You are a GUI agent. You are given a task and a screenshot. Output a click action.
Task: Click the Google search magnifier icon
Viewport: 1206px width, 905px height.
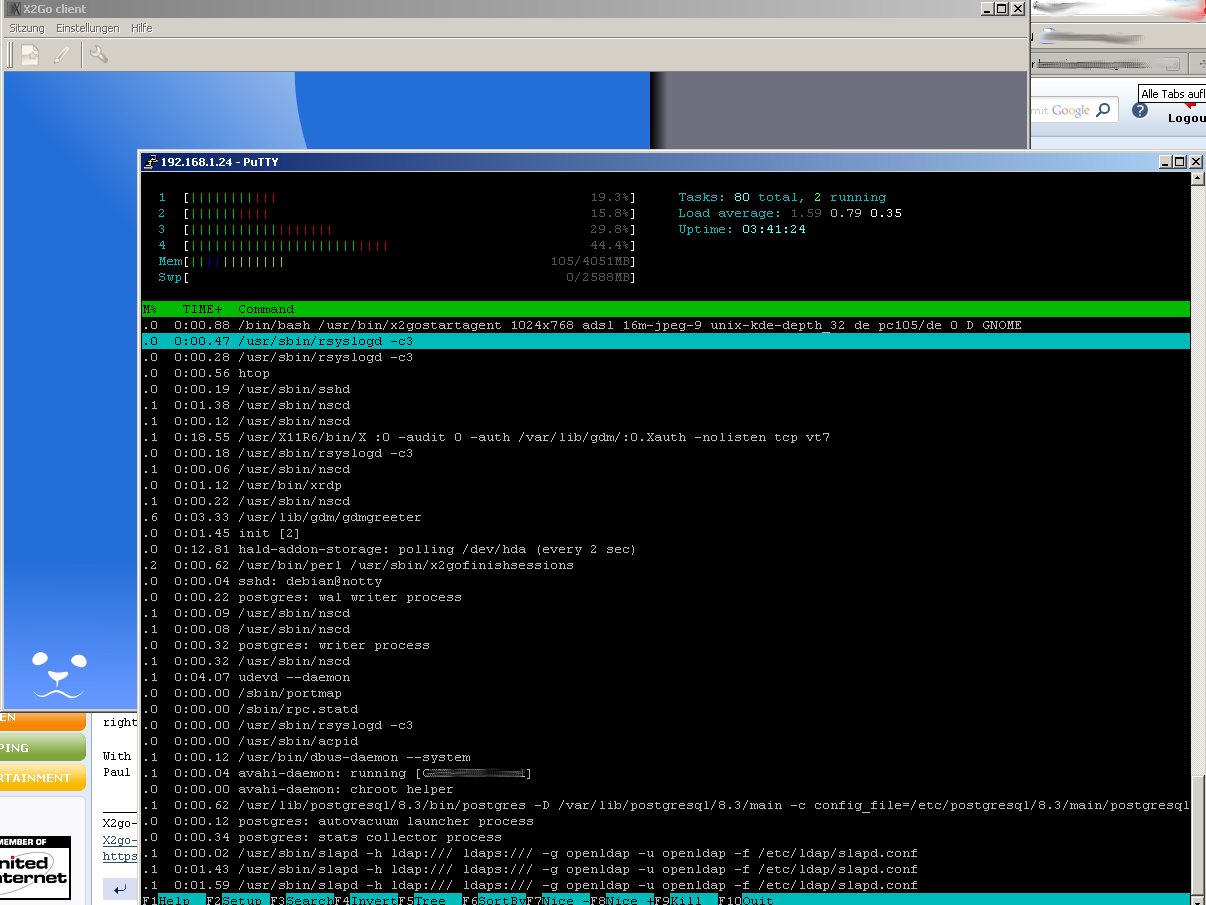pos(1104,110)
